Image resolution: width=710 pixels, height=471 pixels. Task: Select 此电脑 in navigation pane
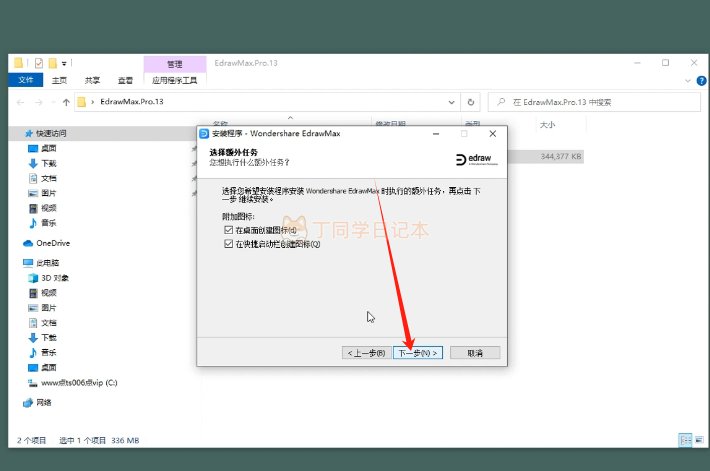48,263
